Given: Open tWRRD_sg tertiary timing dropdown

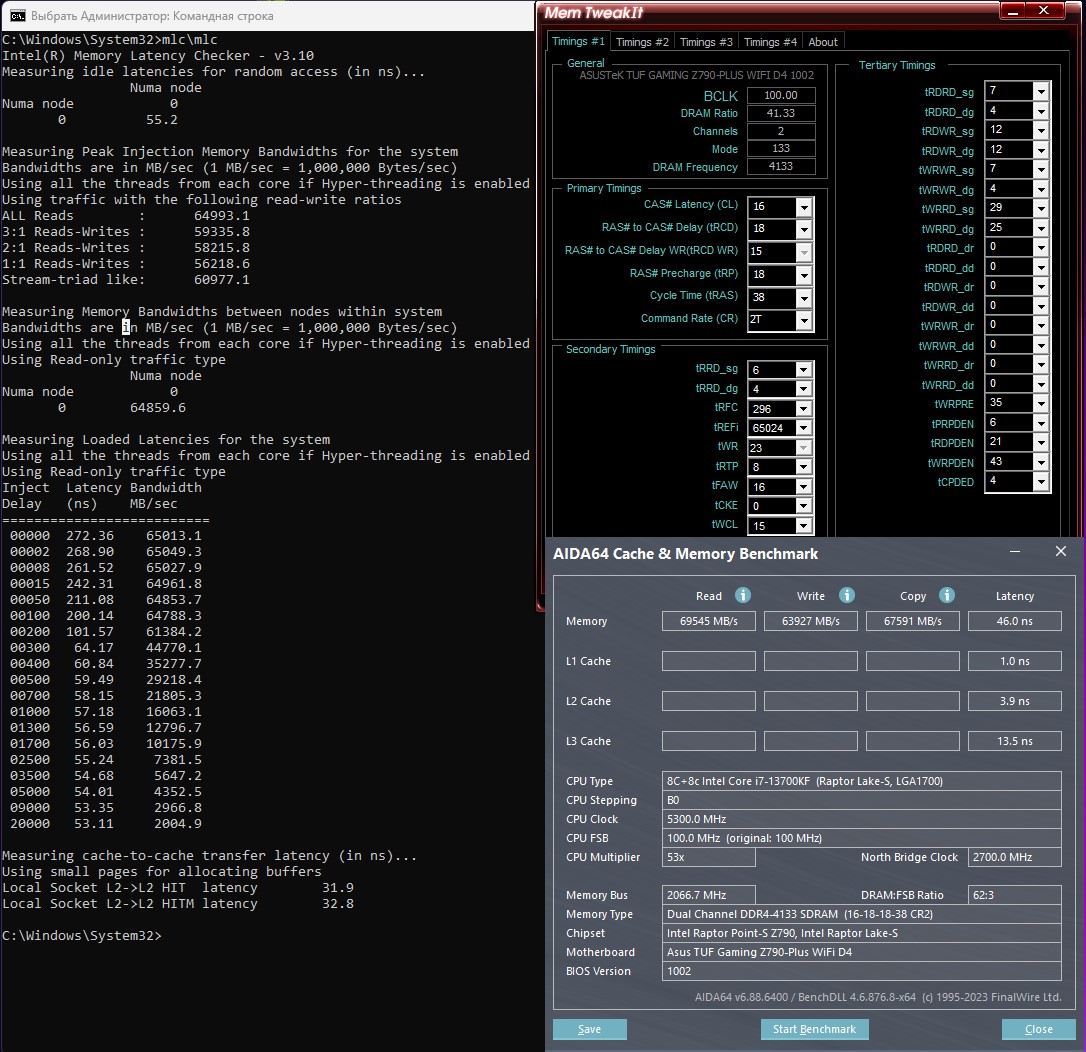Looking at the screenshot, I should pos(1040,208).
